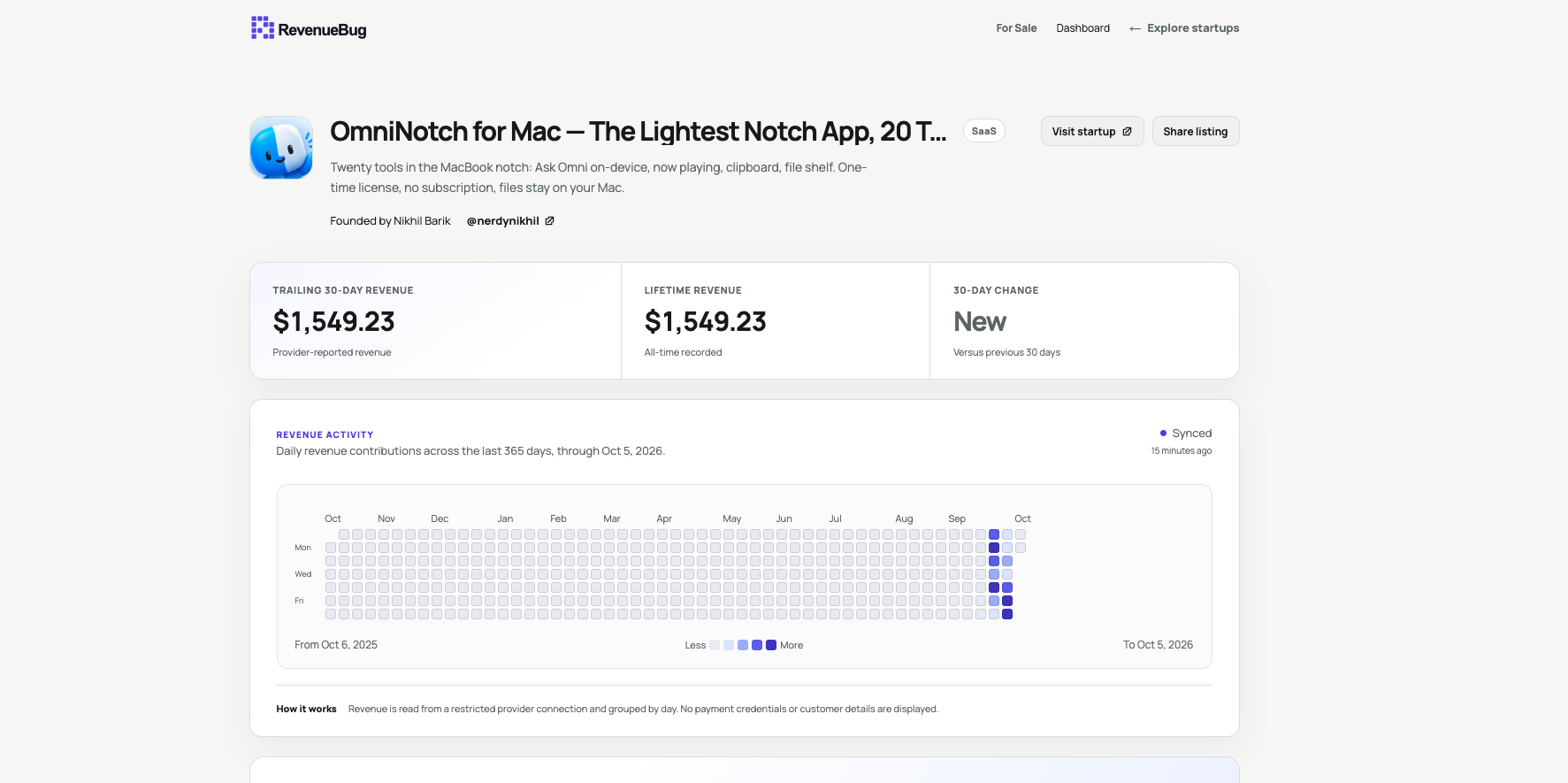Click the "More" legend label

click(792, 645)
